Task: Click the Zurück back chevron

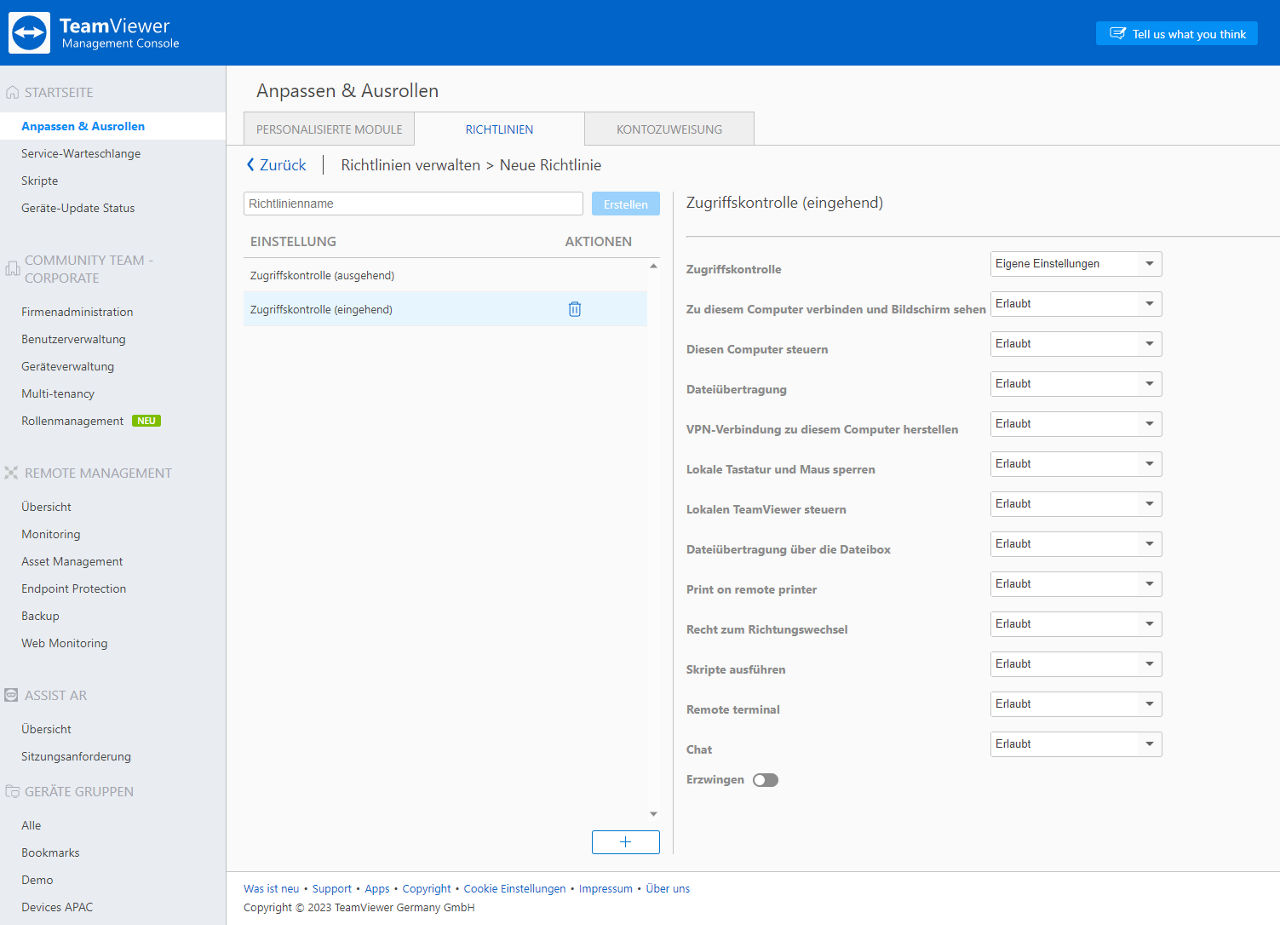Action: 251,165
